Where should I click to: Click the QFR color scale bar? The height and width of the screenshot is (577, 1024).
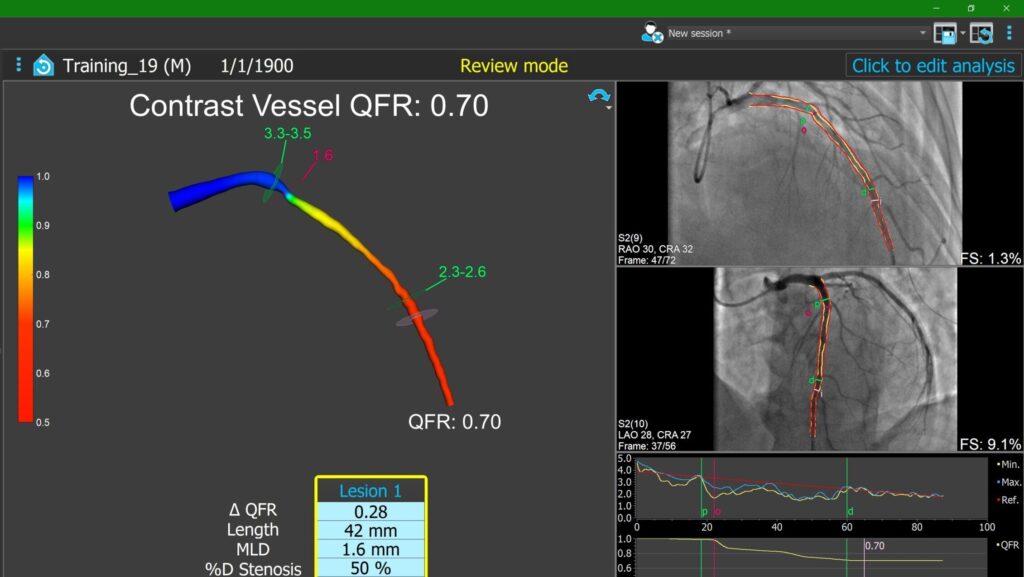pyautogui.click(x=26, y=298)
